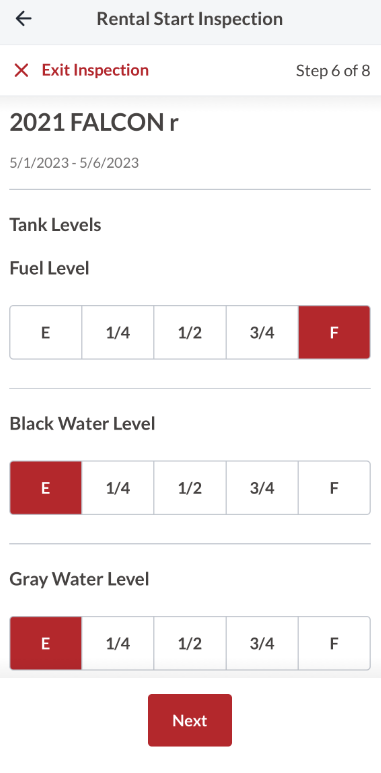This screenshot has width=381, height=773.
Task: Select E for Gray Water Level
Action: (45, 643)
